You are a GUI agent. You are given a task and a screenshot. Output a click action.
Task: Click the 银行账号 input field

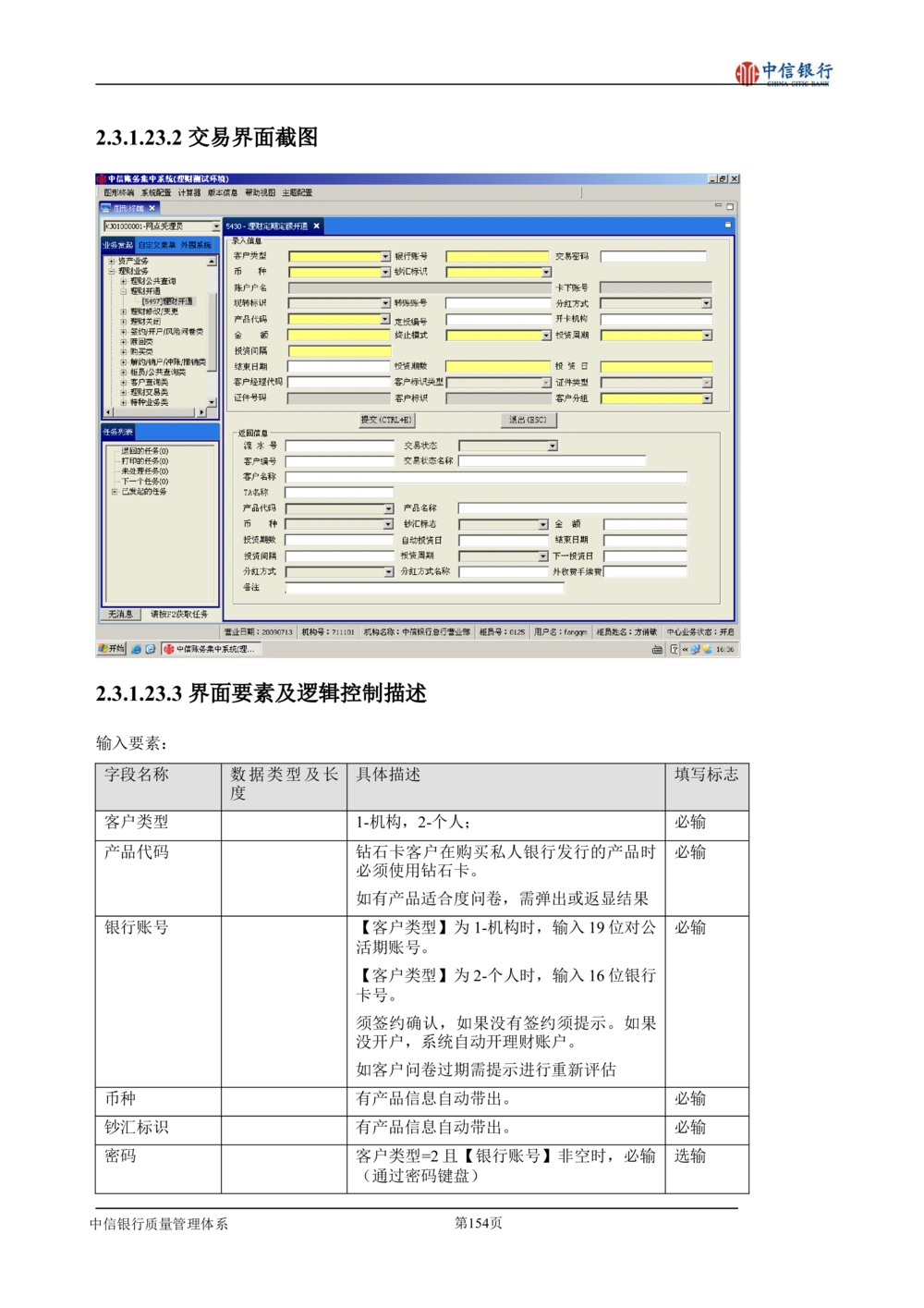click(497, 257)
